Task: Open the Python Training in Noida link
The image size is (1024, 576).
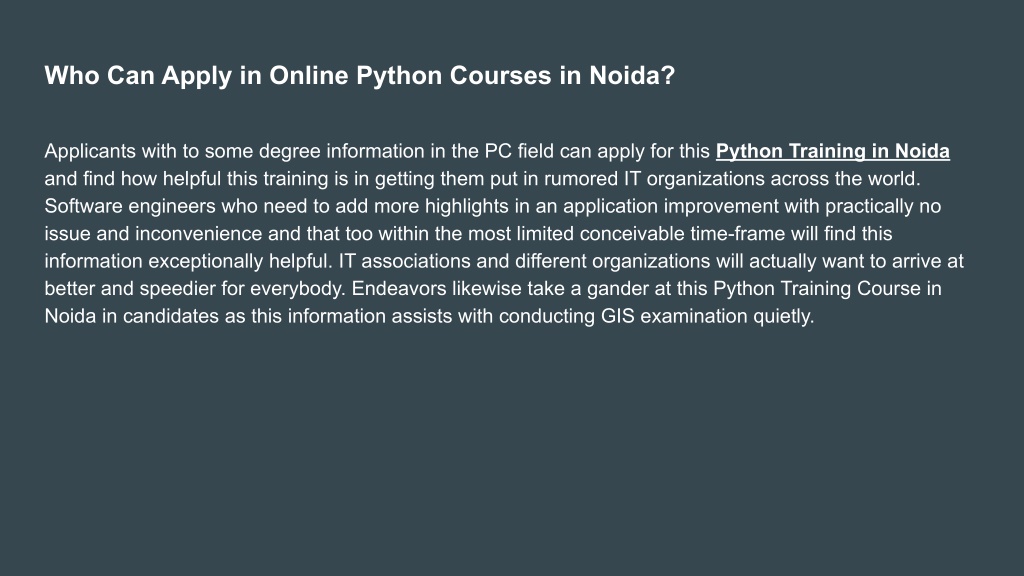Action: pyautogui.click(x=833, y=152)
